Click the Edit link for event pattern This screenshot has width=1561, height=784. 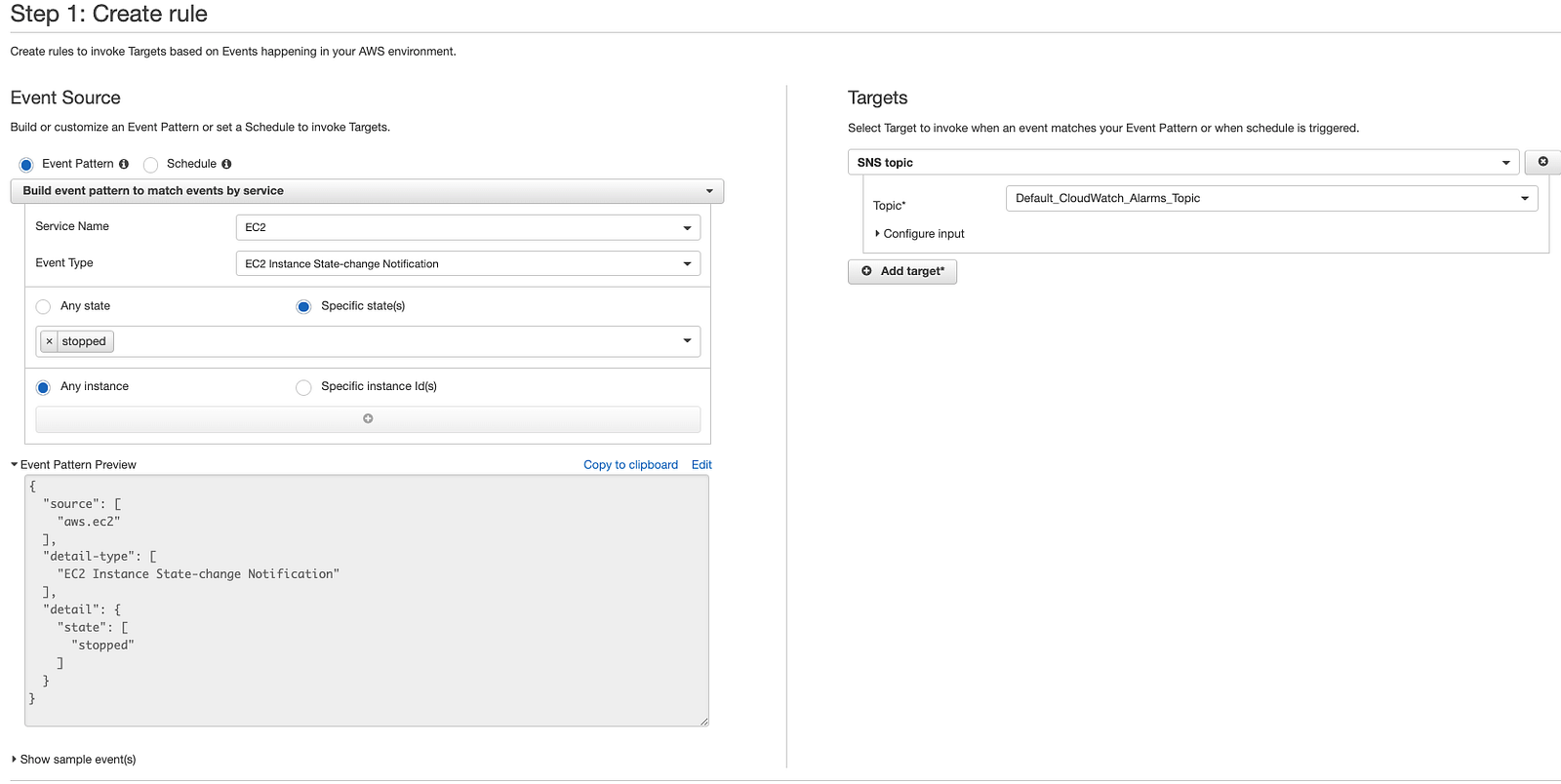[701, 465]
